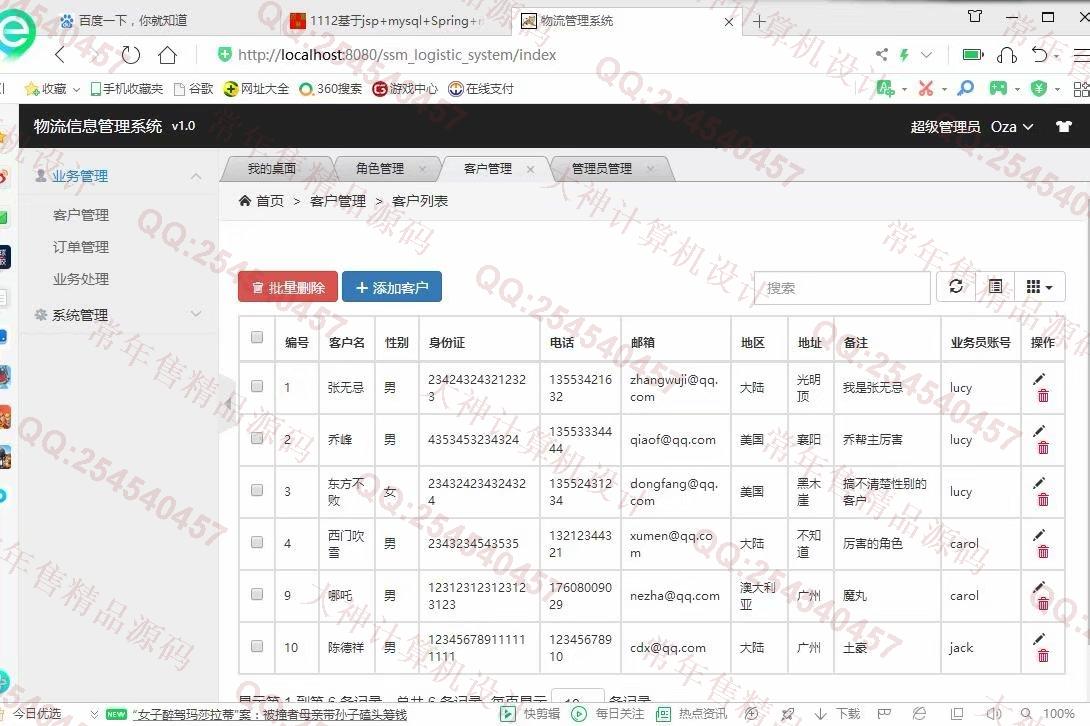
Task: Open a new browser tab
Action: (x=759, y=22)
